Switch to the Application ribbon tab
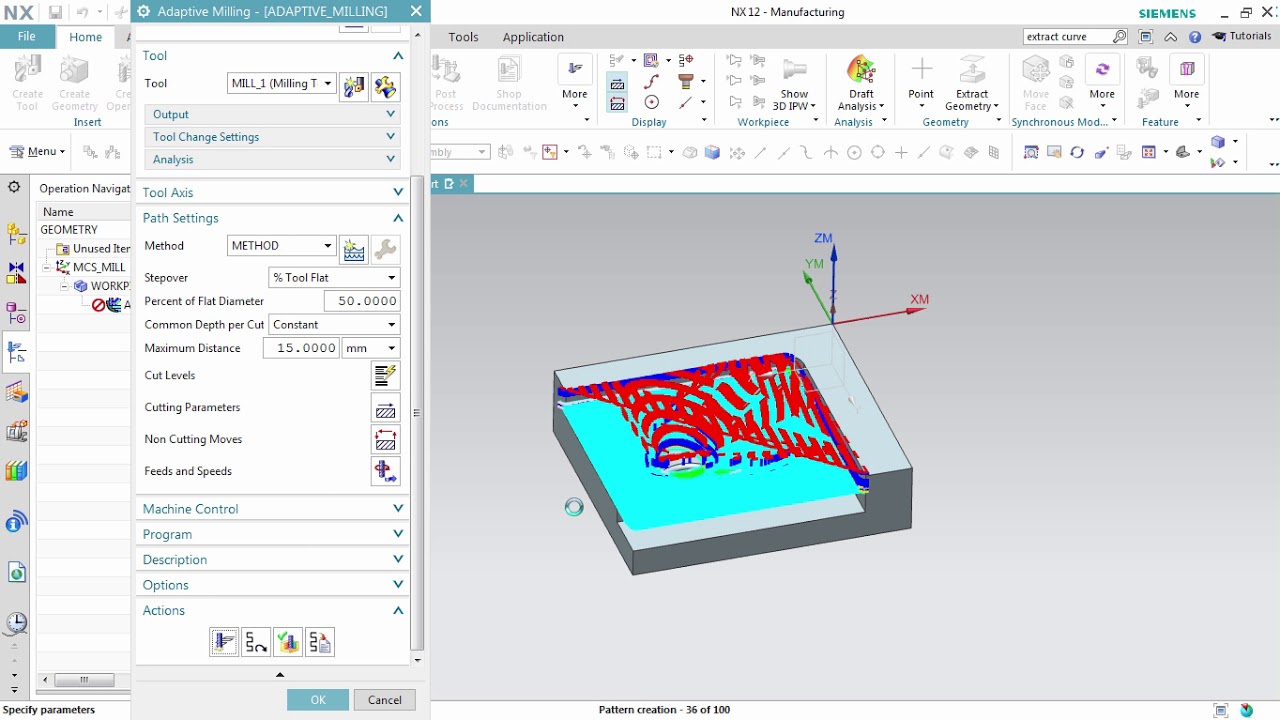The height and width of the screenshot is (720, 1280). click(x=533, y=37)
